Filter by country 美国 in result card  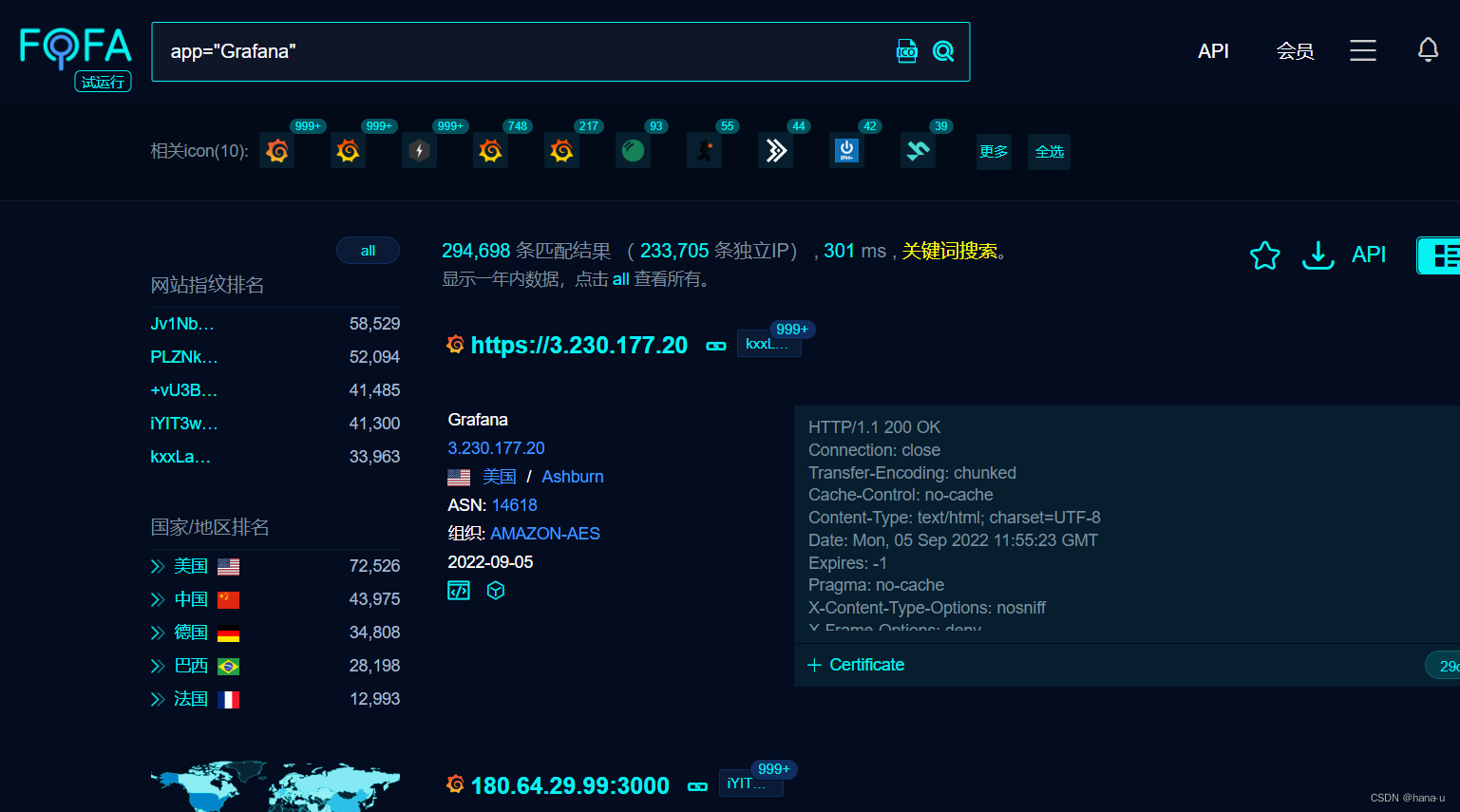[x=499, y=477]
